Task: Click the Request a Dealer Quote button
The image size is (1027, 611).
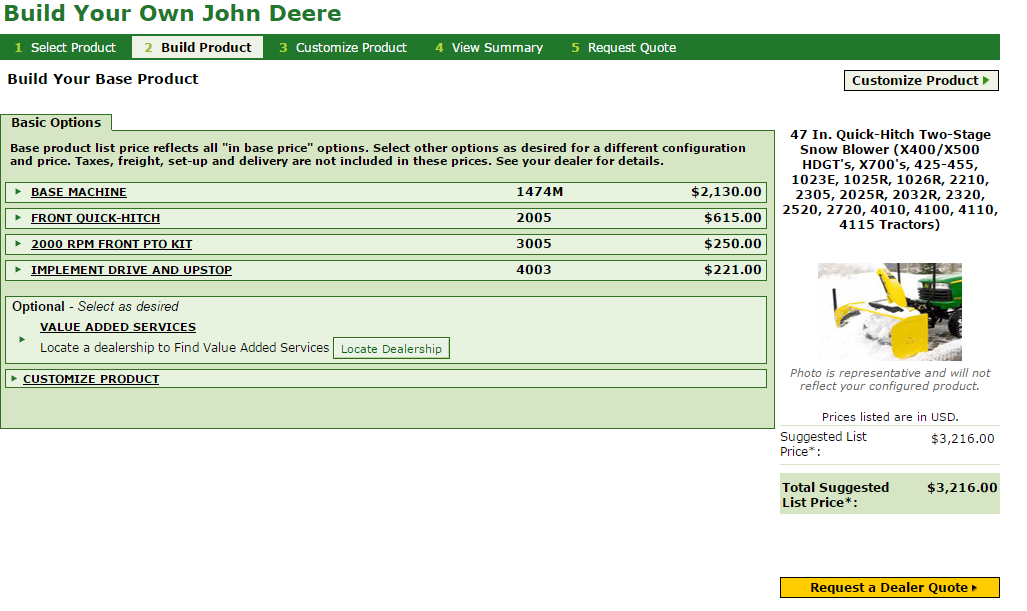Action: [889, 588]
